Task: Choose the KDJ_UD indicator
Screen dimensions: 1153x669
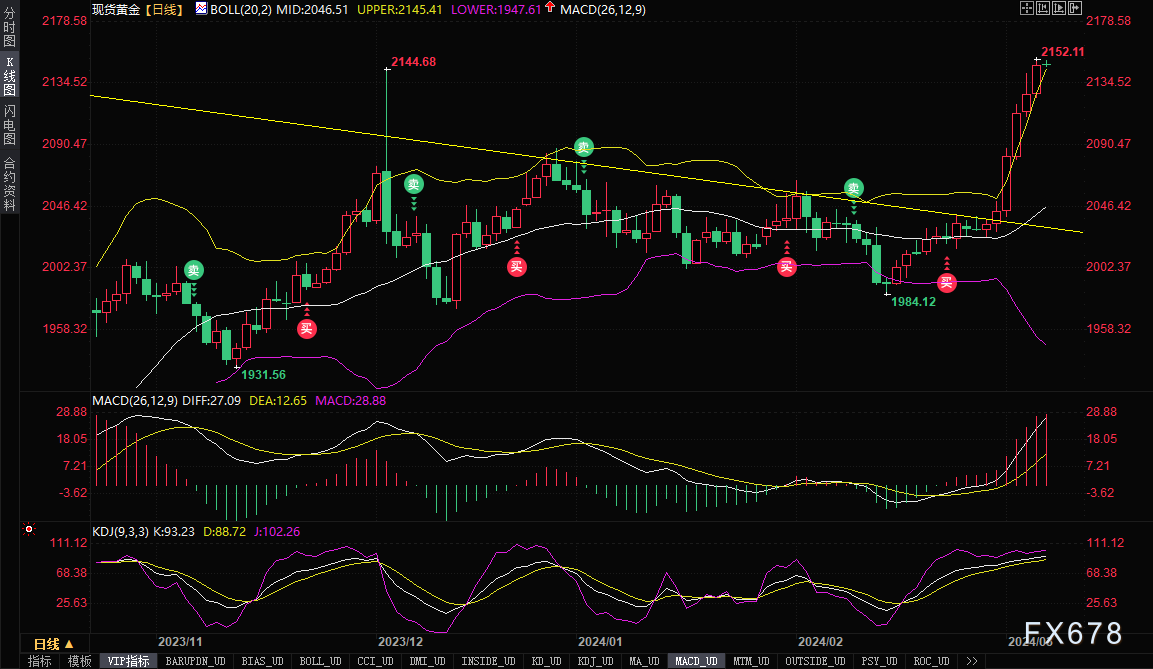Action: (596, 661)
